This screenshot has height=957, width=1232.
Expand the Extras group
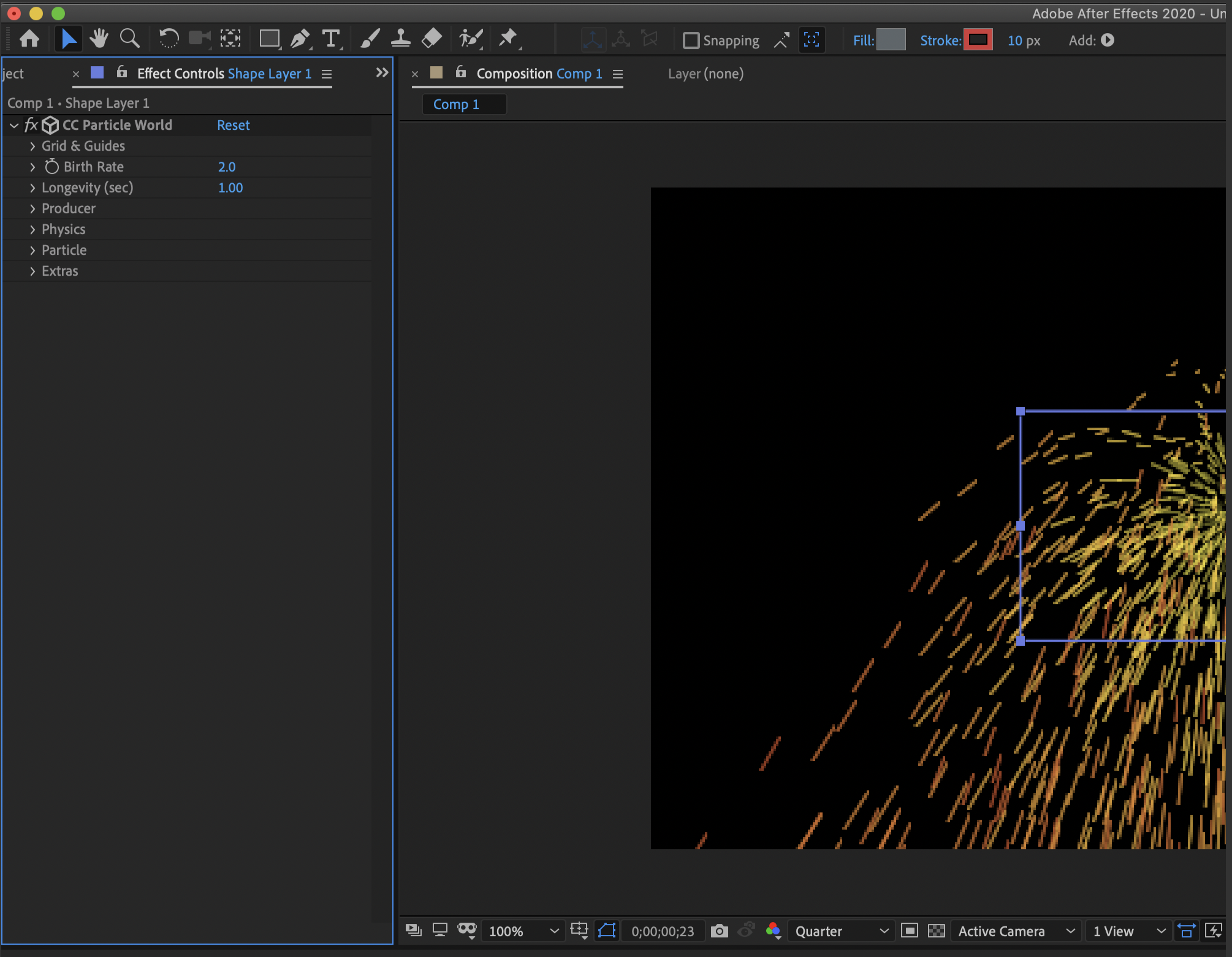tap(32, 271)
